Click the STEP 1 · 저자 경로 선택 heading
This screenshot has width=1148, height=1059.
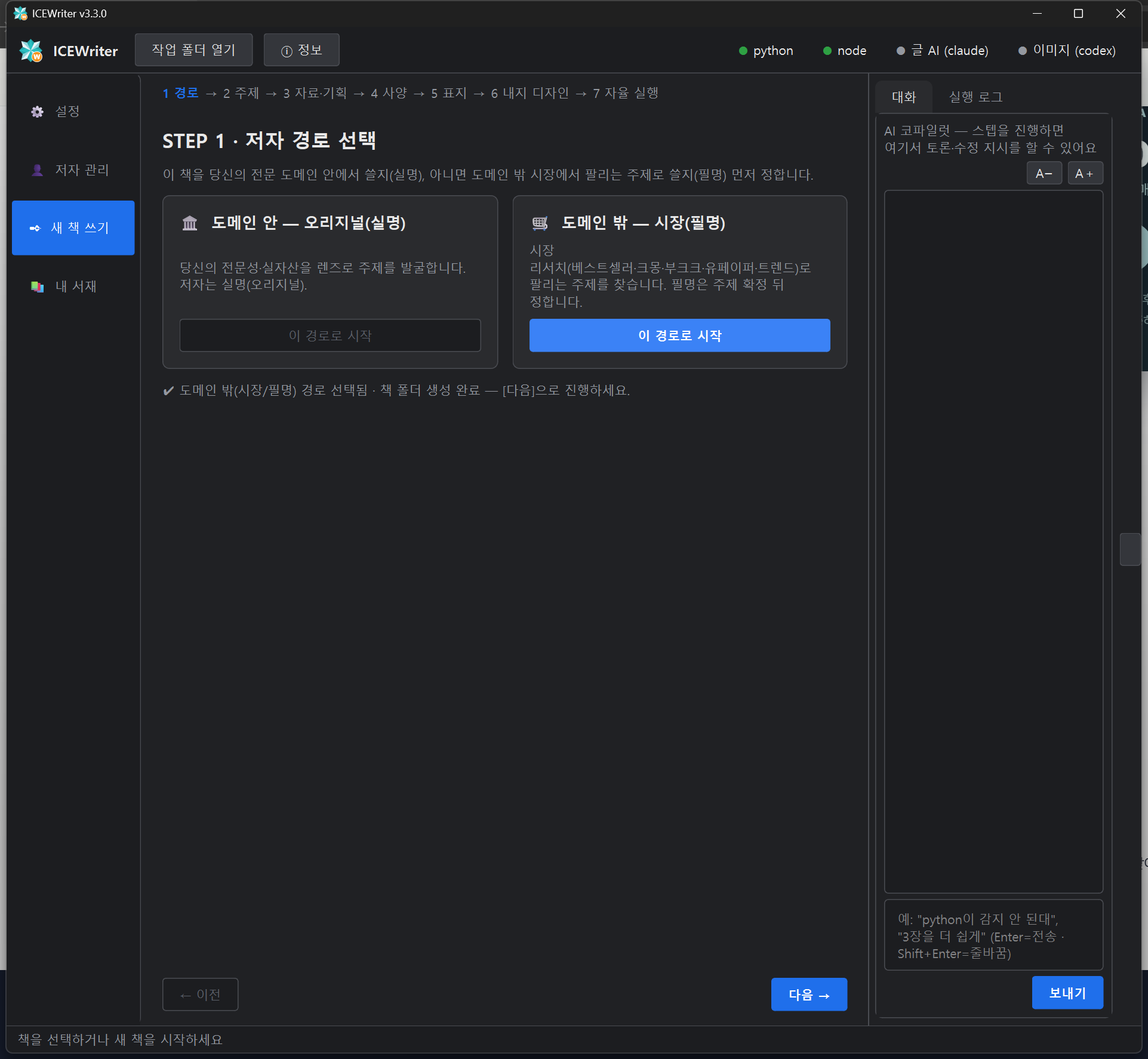click(x=269, y=141)
